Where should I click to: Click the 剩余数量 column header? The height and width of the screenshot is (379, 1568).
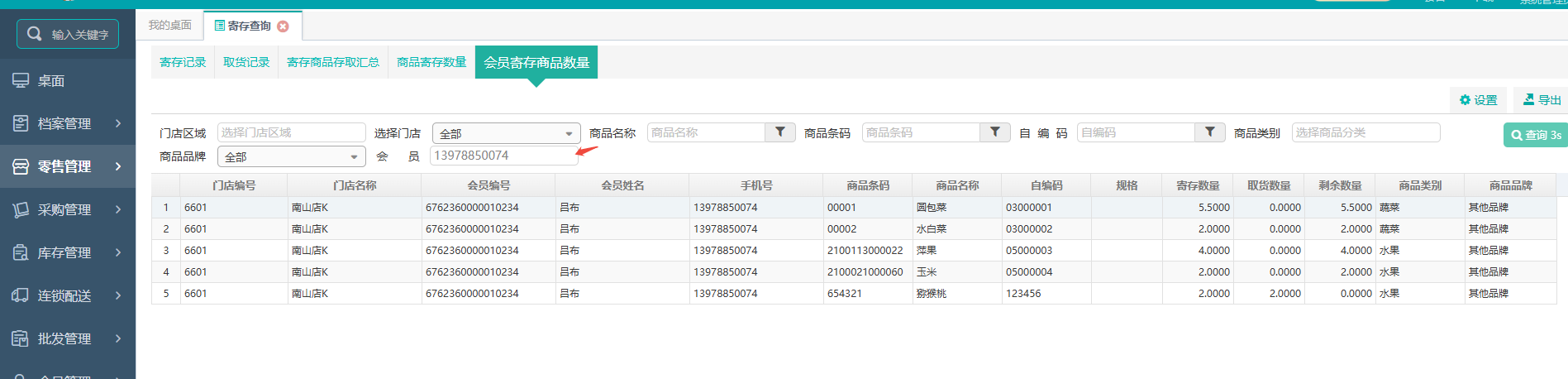tap(1340, 185)
